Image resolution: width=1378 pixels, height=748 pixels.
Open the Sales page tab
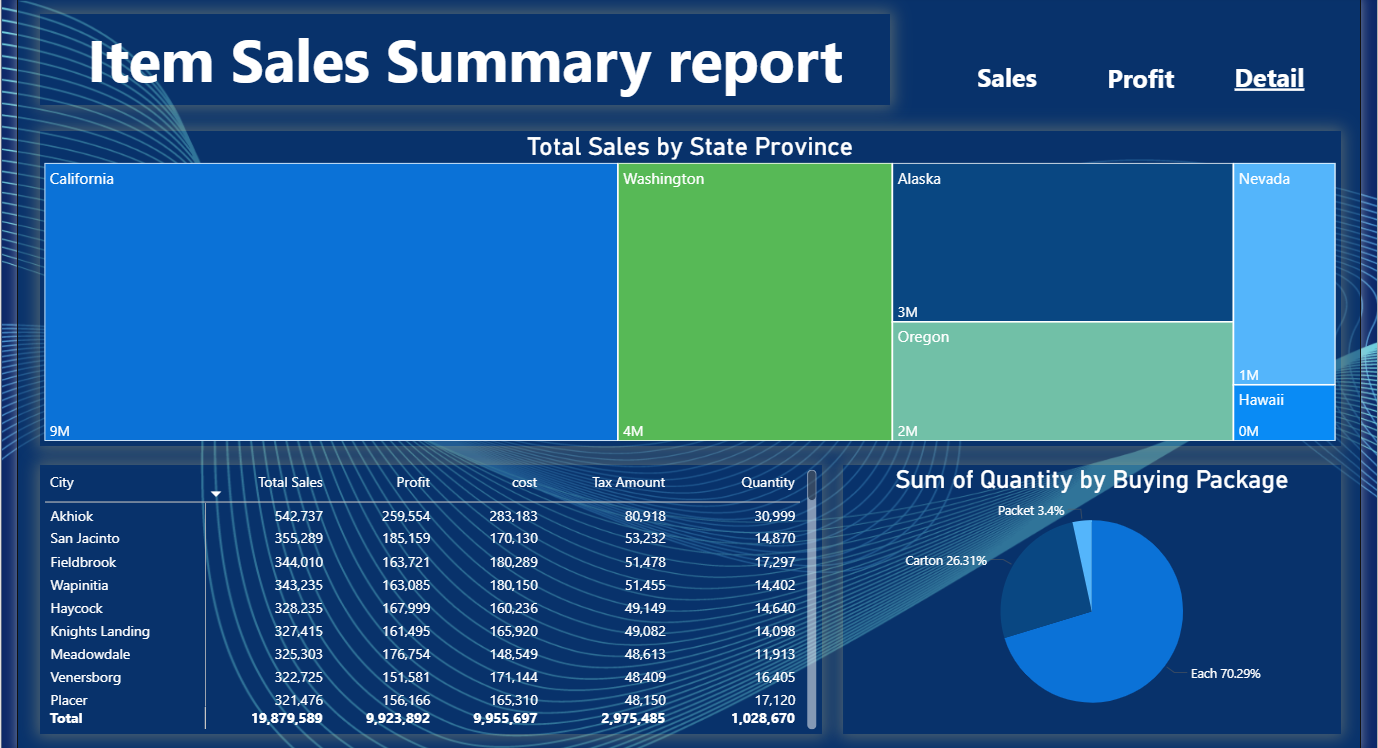tap(1006, 79)
